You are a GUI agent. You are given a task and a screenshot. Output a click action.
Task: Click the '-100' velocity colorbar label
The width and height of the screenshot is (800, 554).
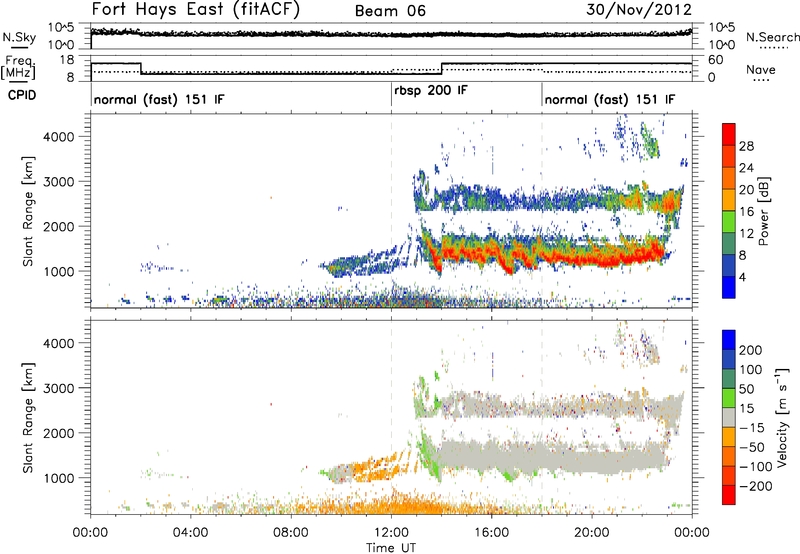[755, 467]
